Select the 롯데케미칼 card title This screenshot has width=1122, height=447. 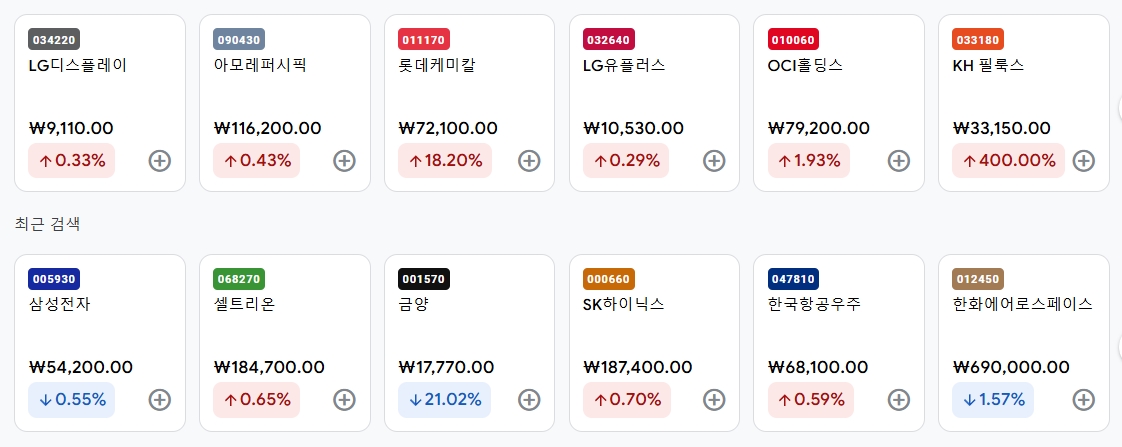point(437,65)
